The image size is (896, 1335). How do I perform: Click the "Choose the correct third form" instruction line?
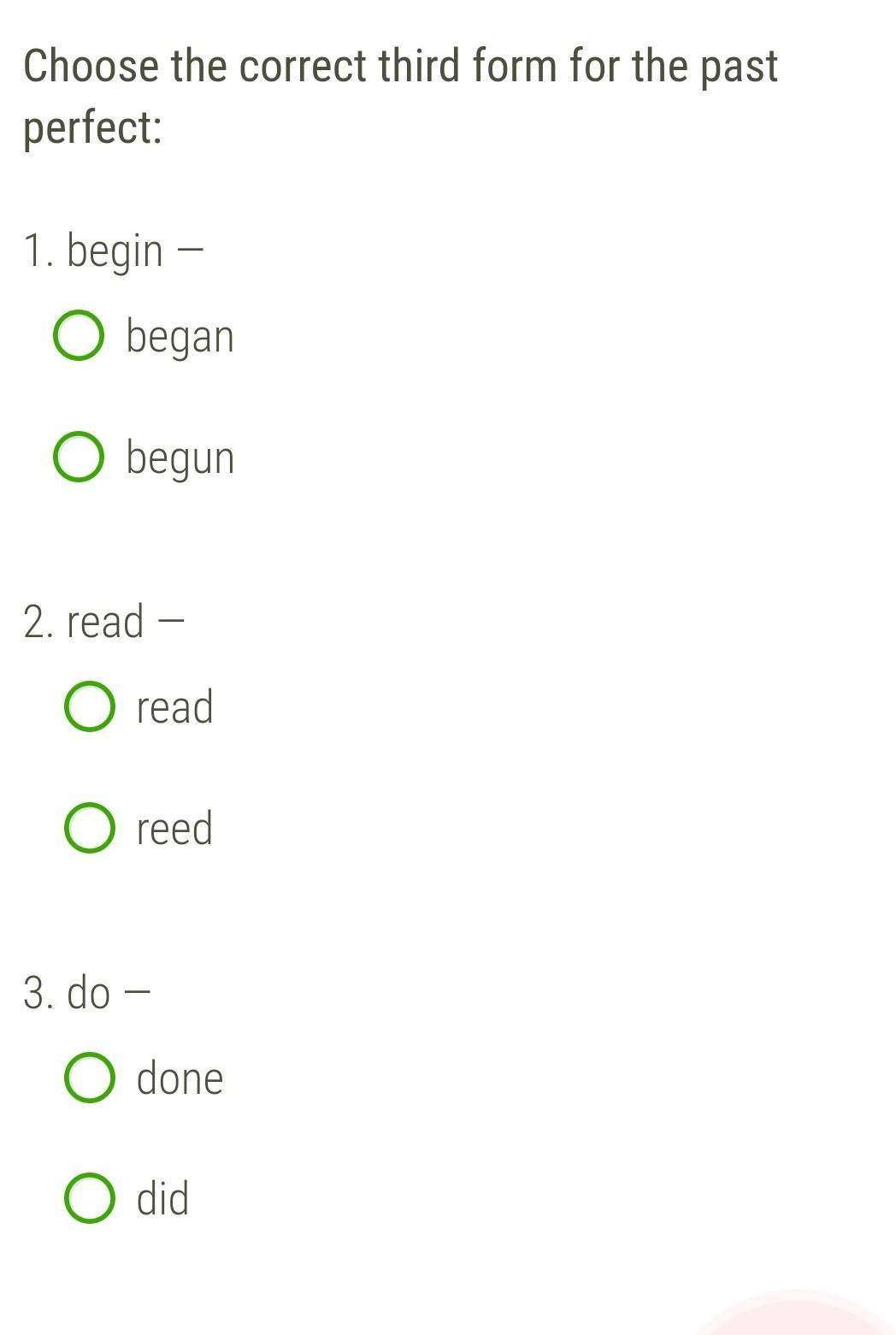400,67
